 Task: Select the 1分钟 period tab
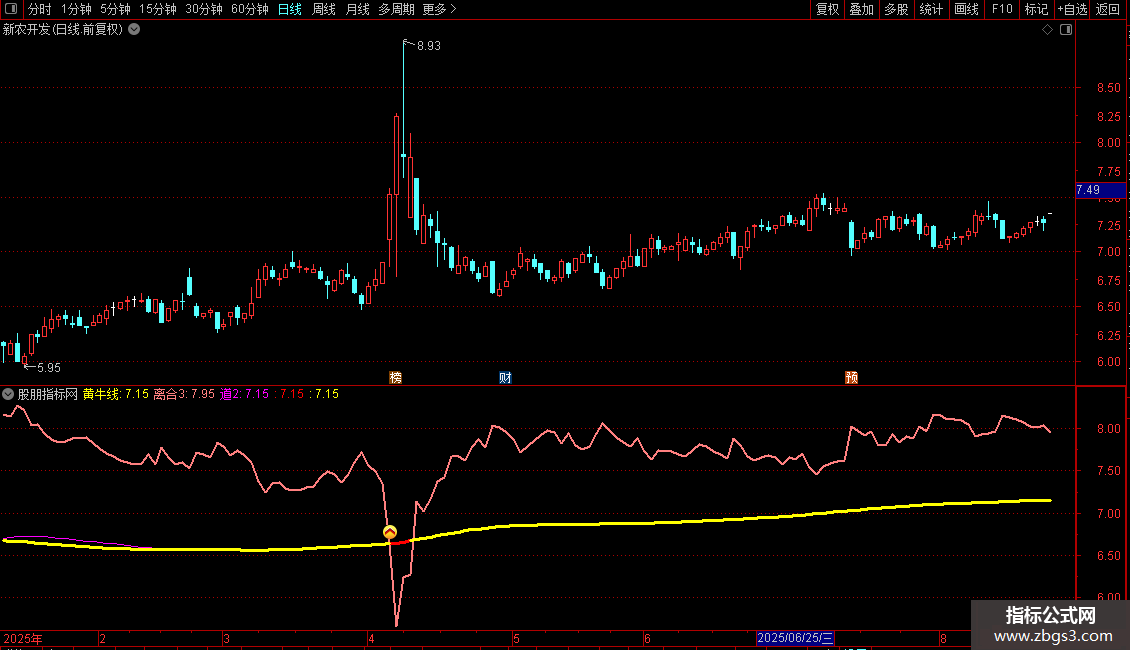(x=76, y=9)
